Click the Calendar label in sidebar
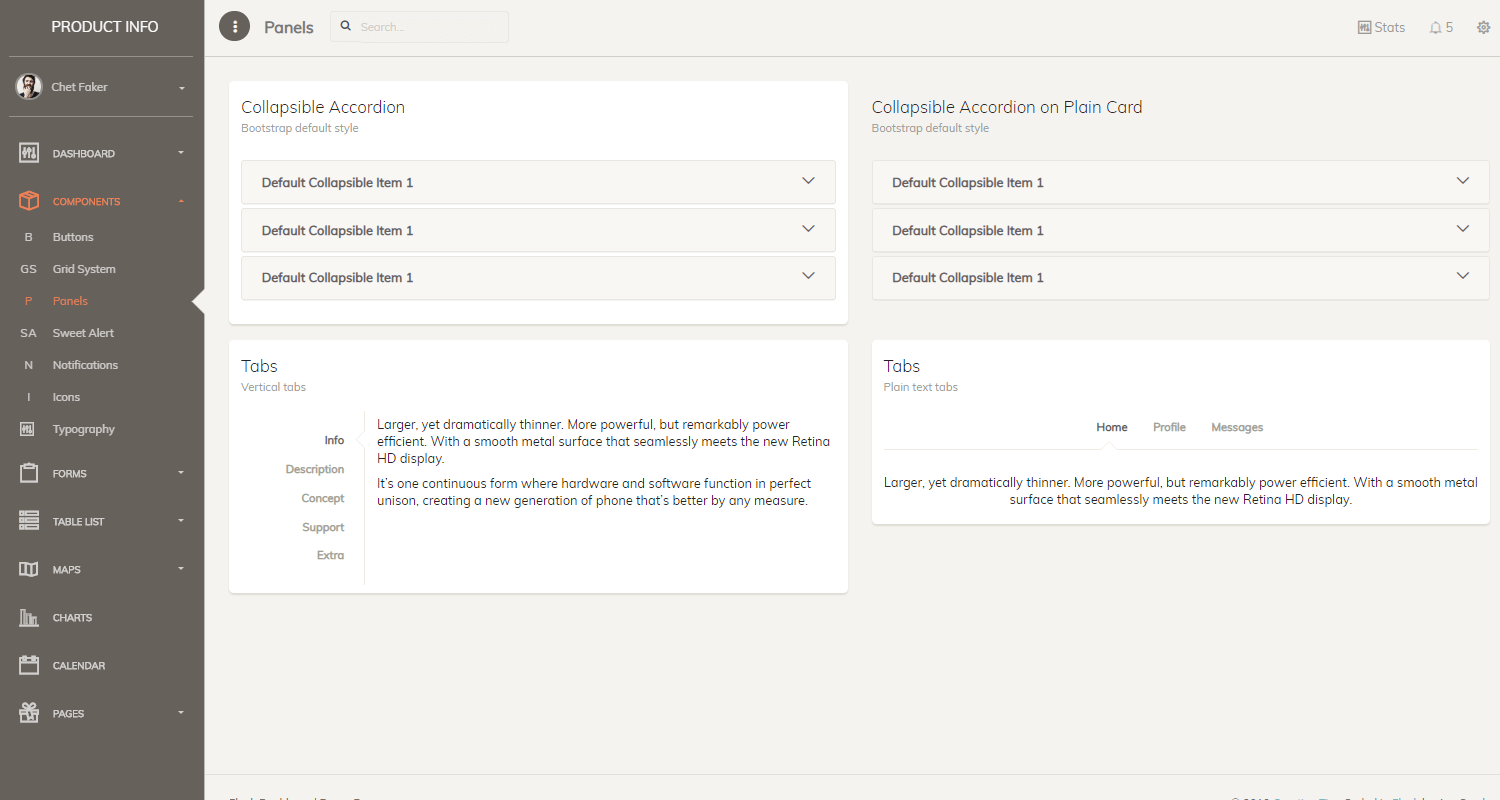 click(79, 666)
